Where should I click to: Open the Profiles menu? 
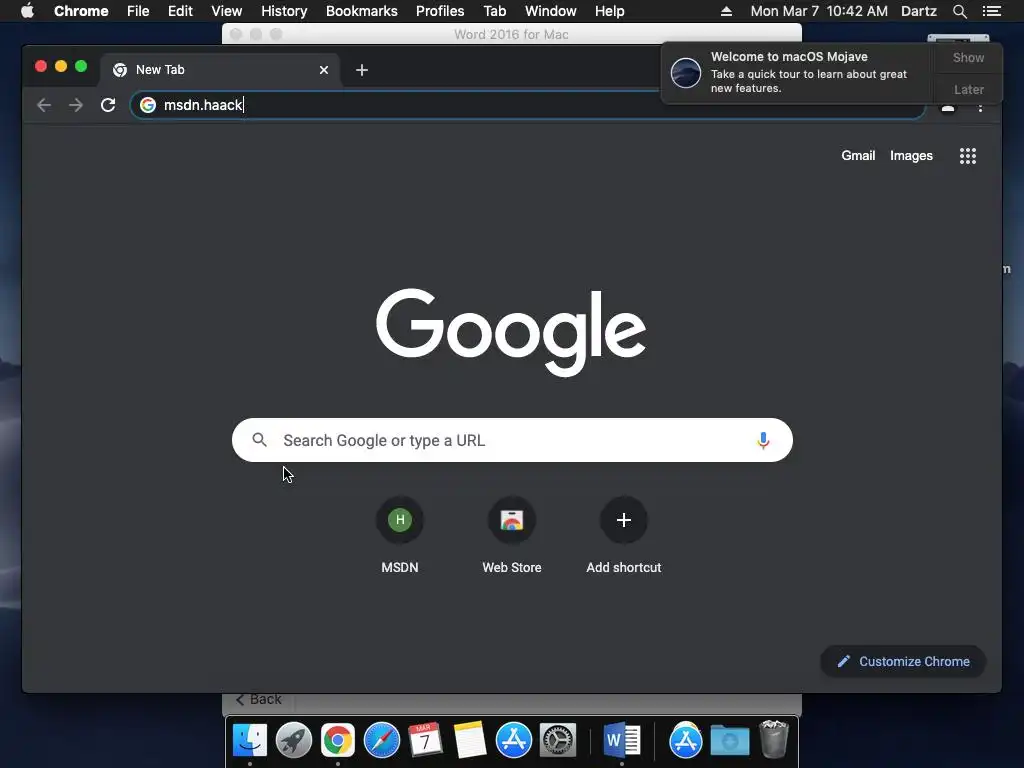(440, 11)
